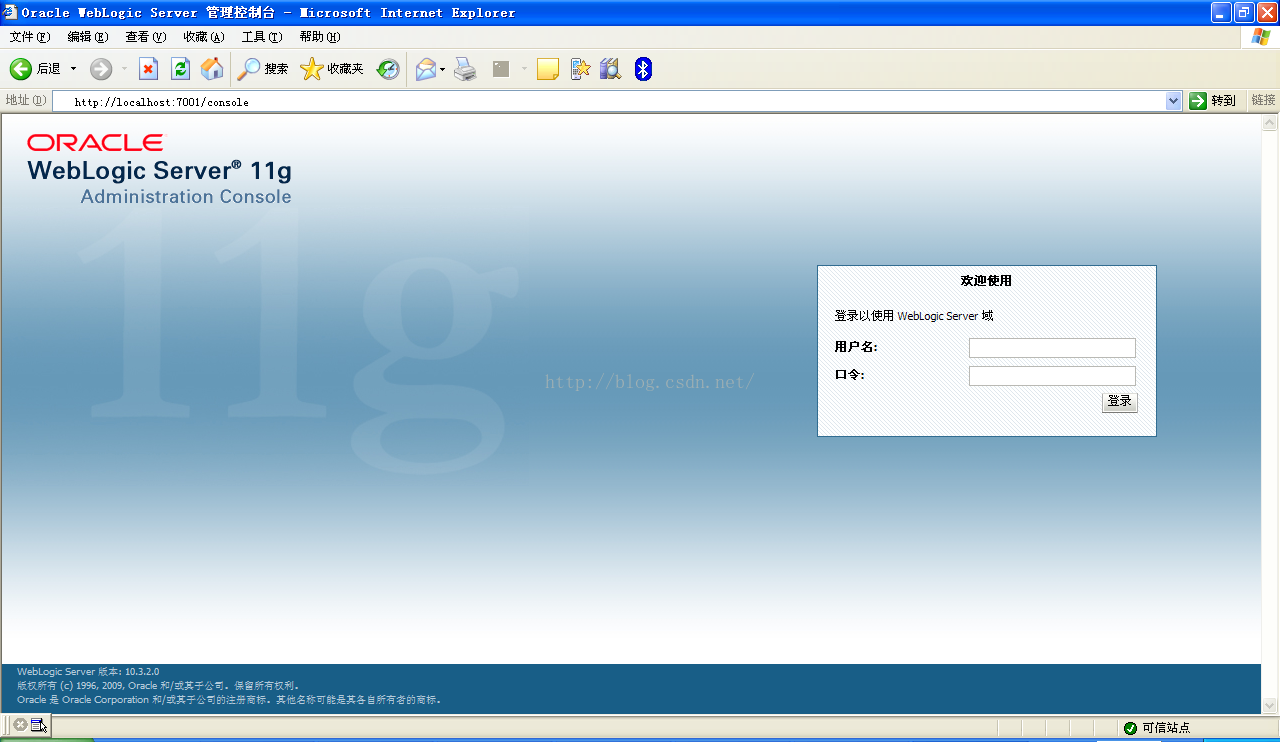Click the 登录 (login) button
Image resolution: width=1280 pixels, height=742 pixels.
click(x=1120, y=402)
